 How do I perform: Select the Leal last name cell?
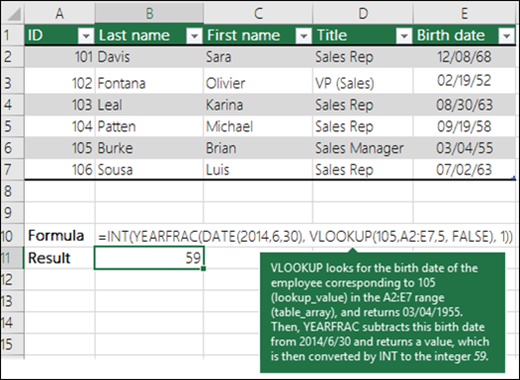149,105
